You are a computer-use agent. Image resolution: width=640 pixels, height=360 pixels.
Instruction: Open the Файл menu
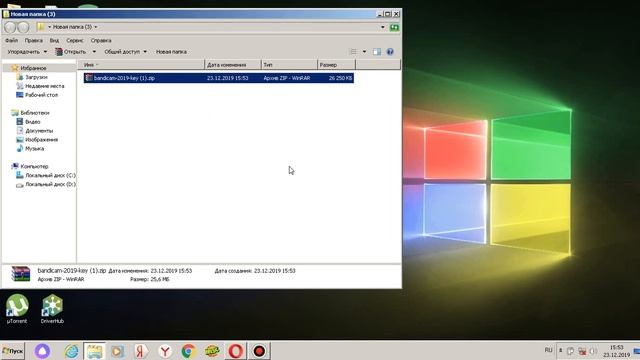(x=11, y=40)
